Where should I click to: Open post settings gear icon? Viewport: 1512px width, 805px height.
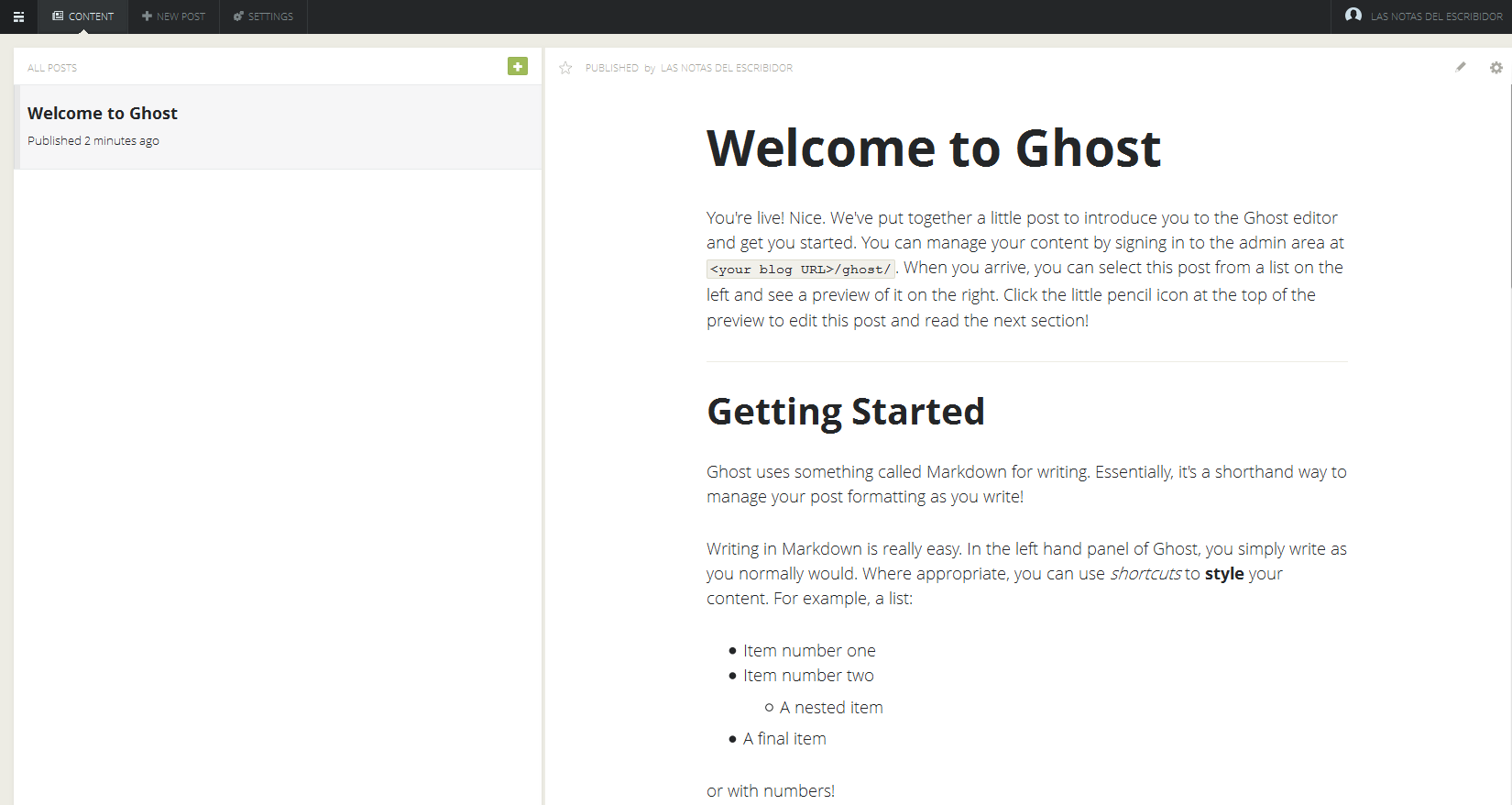(x=1496, y=68)
